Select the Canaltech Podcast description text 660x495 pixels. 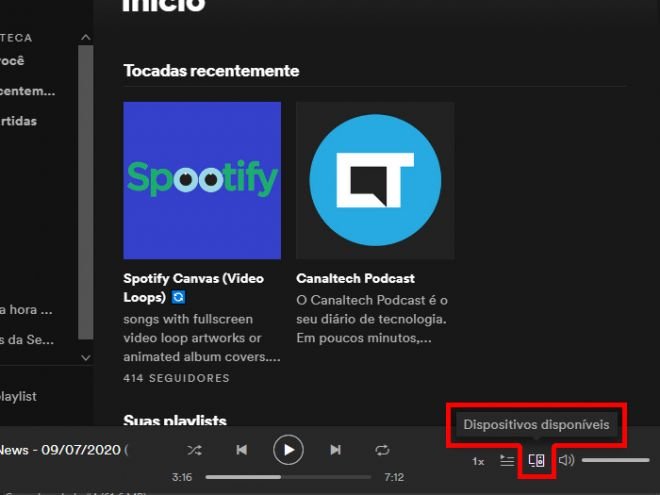point(372,319)
